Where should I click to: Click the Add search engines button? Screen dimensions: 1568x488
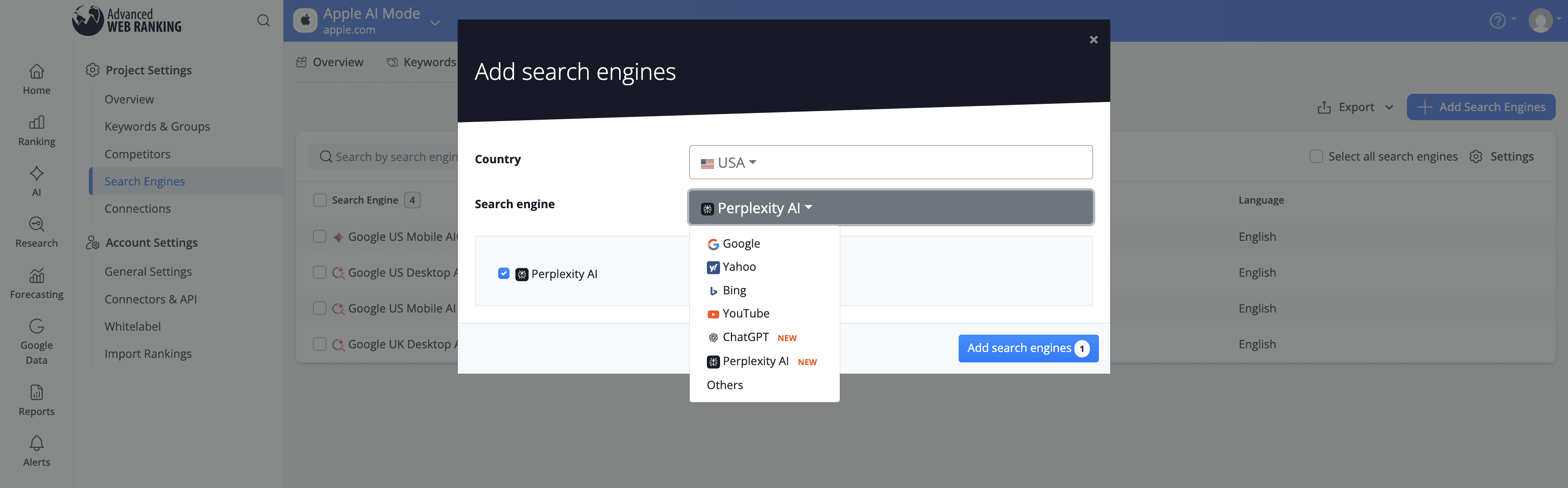tap(1019, 348)
